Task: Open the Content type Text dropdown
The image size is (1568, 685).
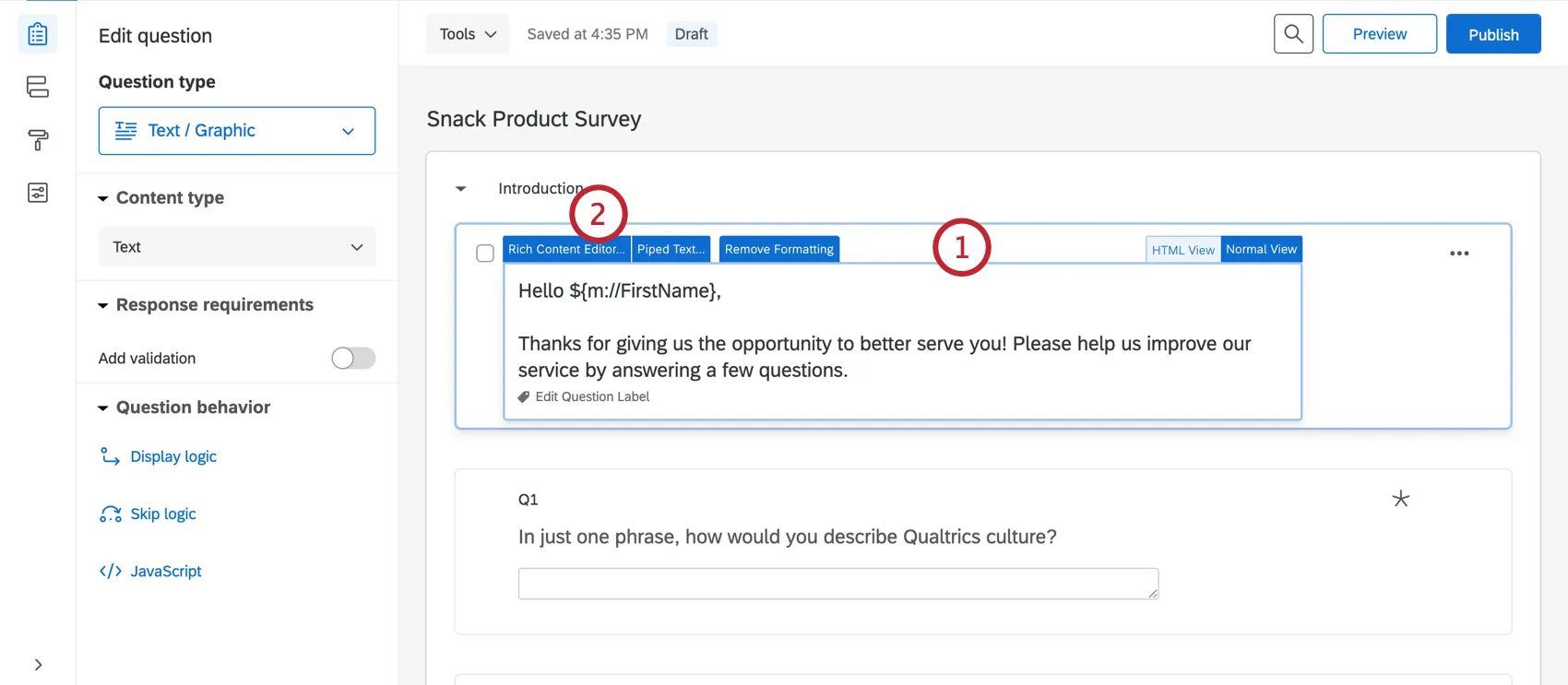Action: [x=237, y=247]
